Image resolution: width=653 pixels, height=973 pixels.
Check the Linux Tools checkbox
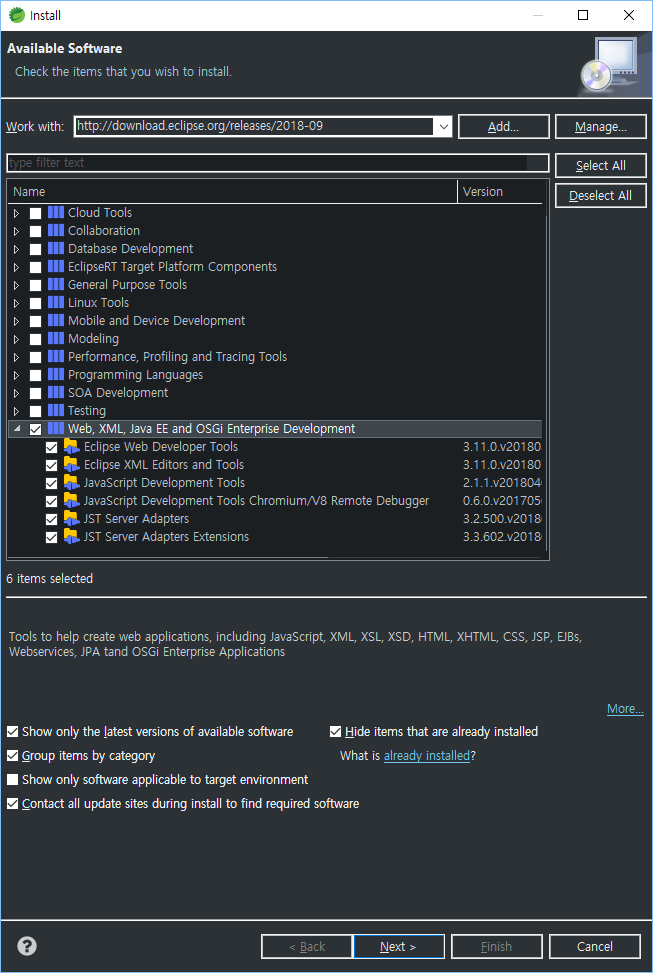pyautogui.click(x=35, y=303)
